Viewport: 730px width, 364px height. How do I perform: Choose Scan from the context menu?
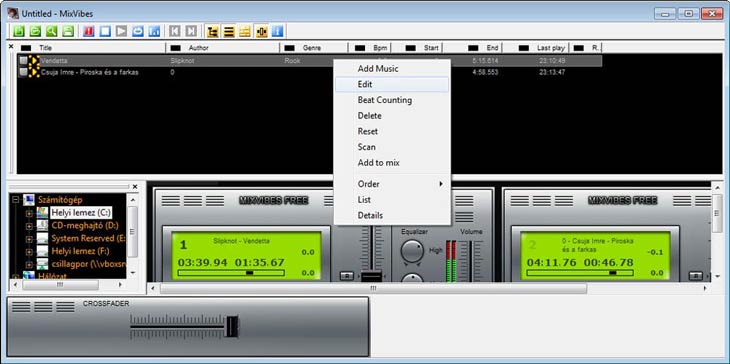392,147
